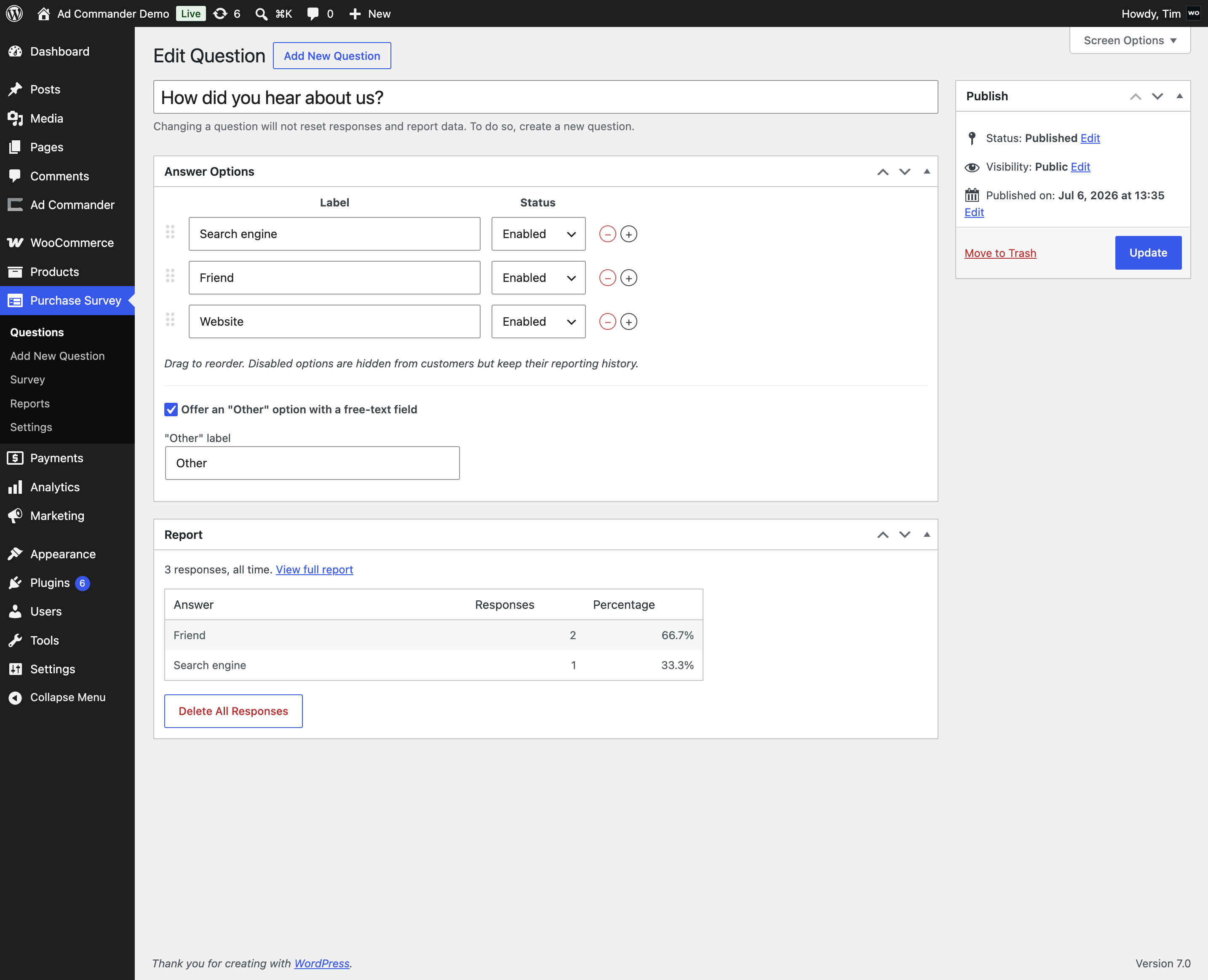The image size is (1208, 980).
Task: Click the Plugins update count badge
Action: tap(83, 583)
